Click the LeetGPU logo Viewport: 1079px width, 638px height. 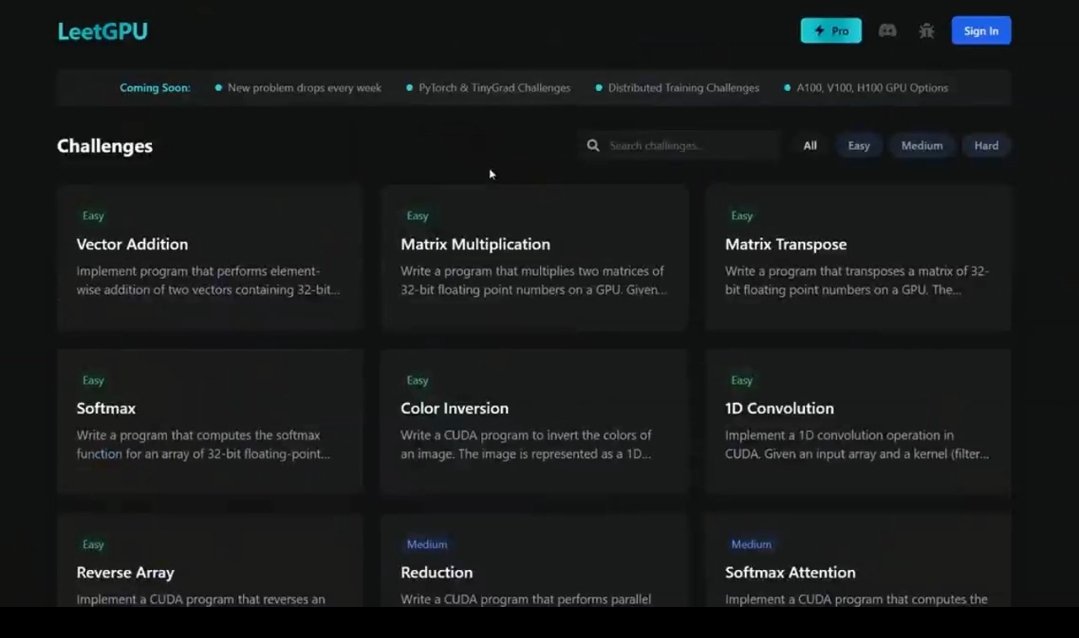(x=103, y=32)
